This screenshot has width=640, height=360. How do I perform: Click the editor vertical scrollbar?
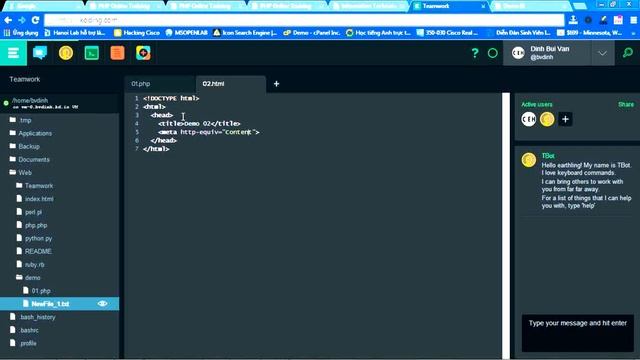[506, 226]
